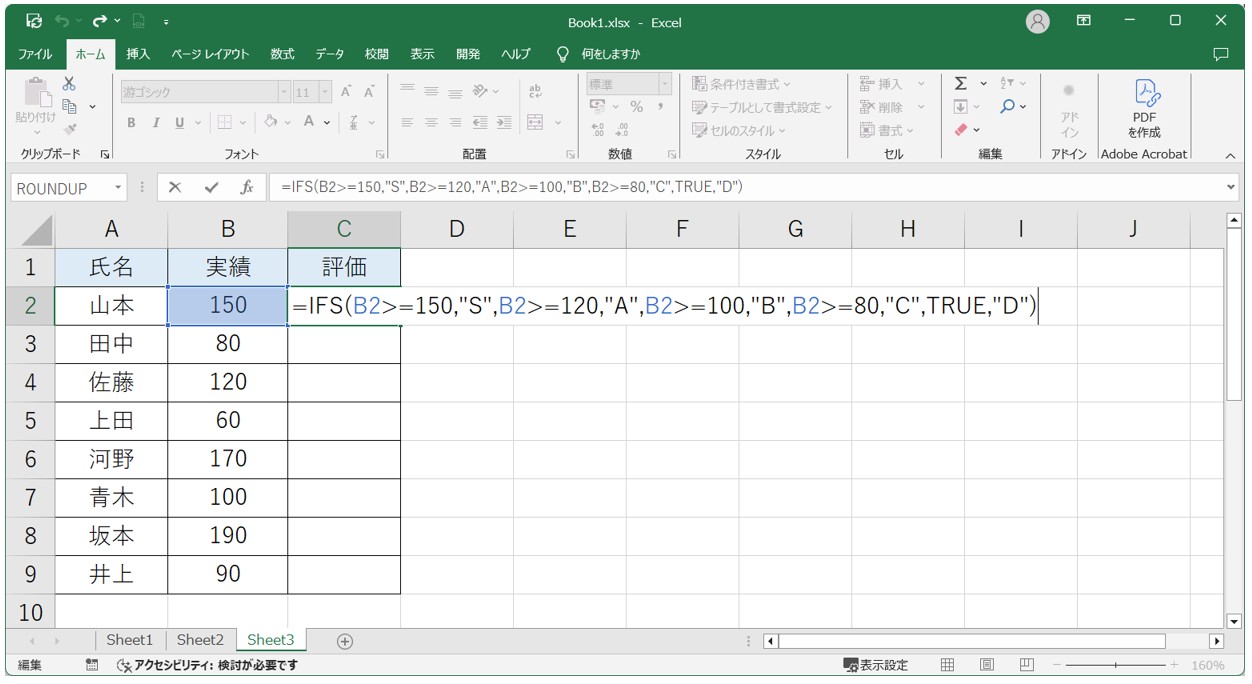Click the 評価 header cell
The width and height of the screenshot is (1252, 684).
click(344, 267)
